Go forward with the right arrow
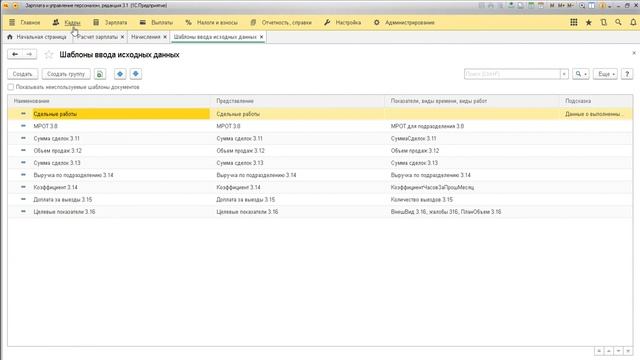The height and width of the screenshot is (360, 640). pos(29,54)
